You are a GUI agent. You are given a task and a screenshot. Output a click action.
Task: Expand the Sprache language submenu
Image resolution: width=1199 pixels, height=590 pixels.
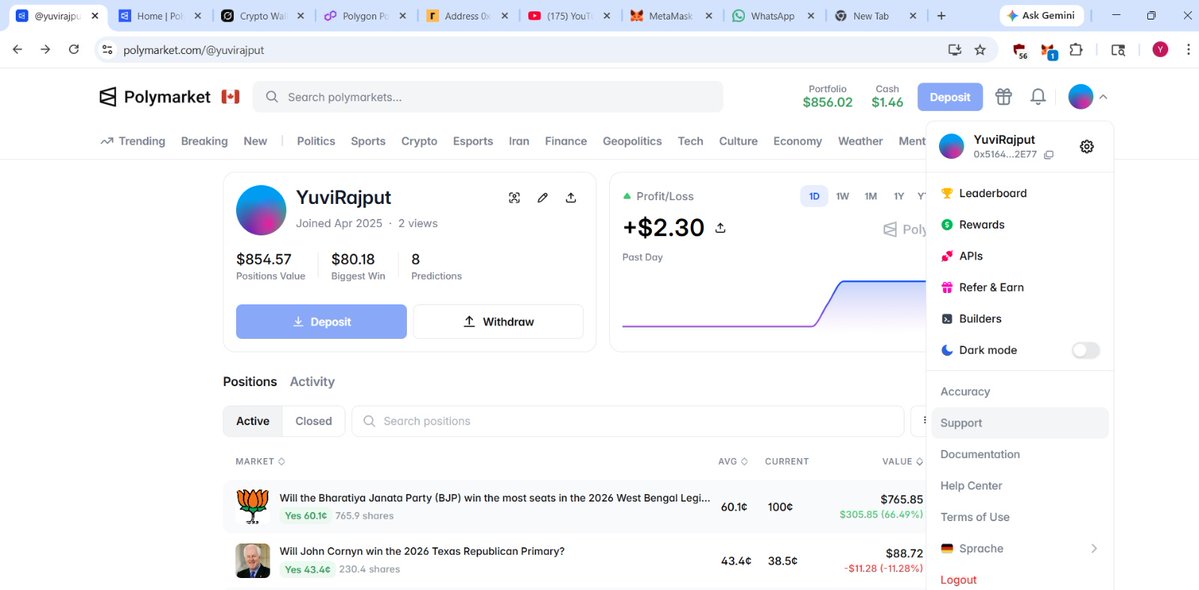coord(1020,549)
